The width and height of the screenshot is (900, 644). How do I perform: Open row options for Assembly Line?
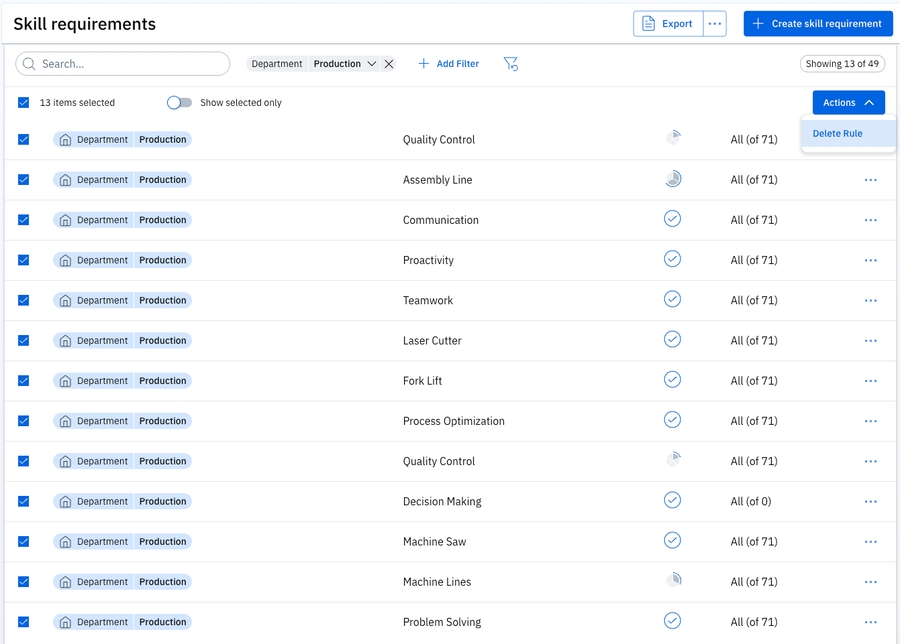[x=870, y=180]
